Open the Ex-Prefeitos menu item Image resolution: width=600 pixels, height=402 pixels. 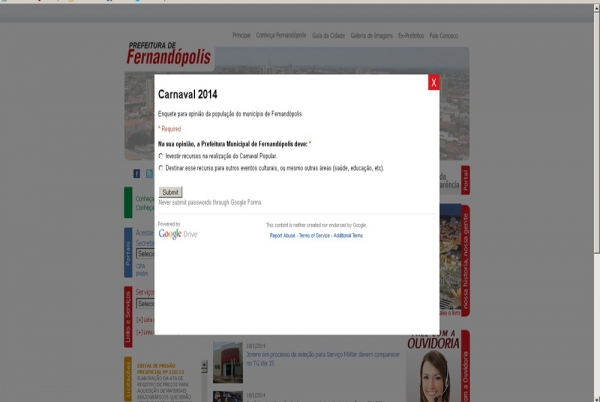pos(411,35)
